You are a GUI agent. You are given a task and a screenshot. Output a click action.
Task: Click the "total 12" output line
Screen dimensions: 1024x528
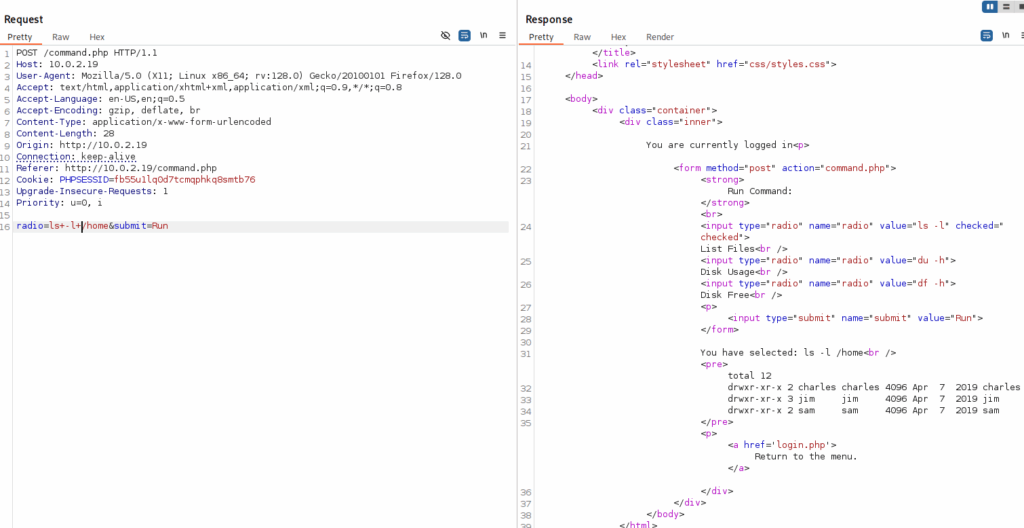click(749, 376)
